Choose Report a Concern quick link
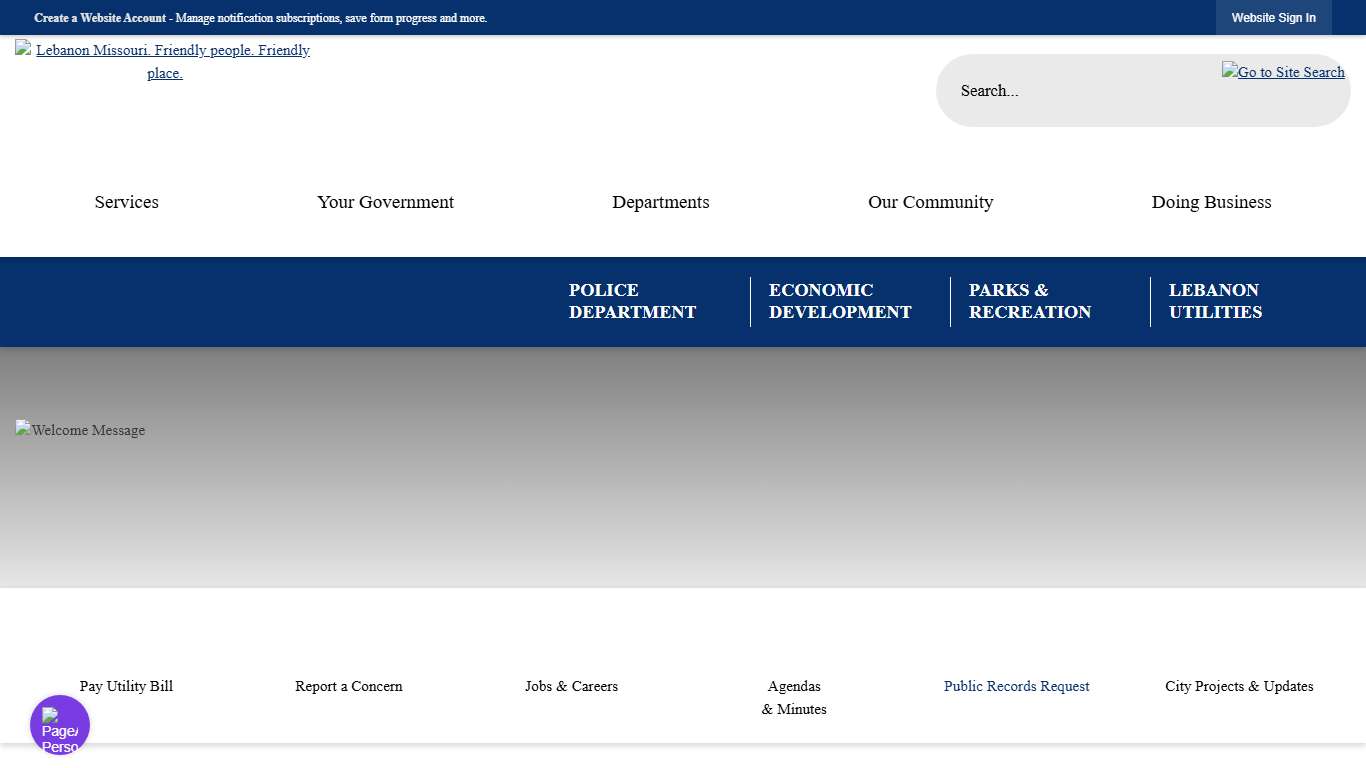Image resolution: width=1366 pixels, height=768 pixels. pos(349,686)
